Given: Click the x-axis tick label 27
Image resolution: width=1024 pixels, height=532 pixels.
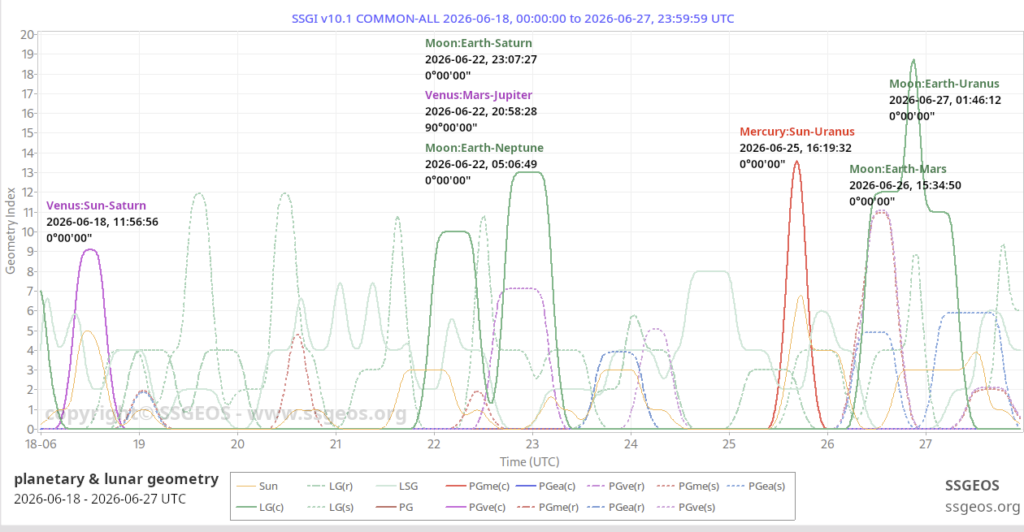Looking at the screenshot, I should (925, 444).
